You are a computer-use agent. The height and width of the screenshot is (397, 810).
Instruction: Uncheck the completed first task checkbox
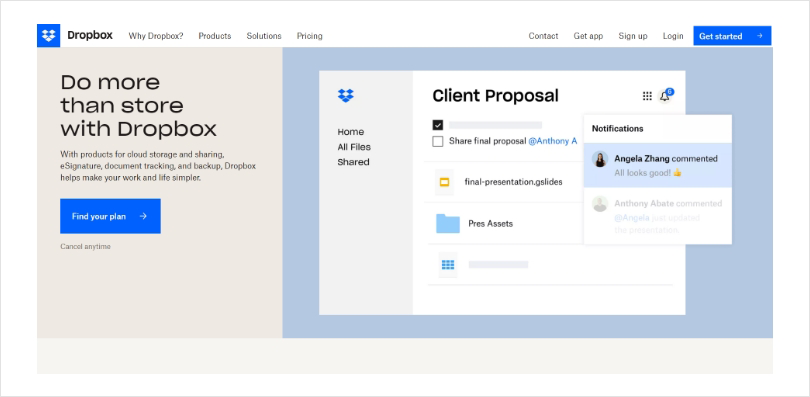(438, 125)
